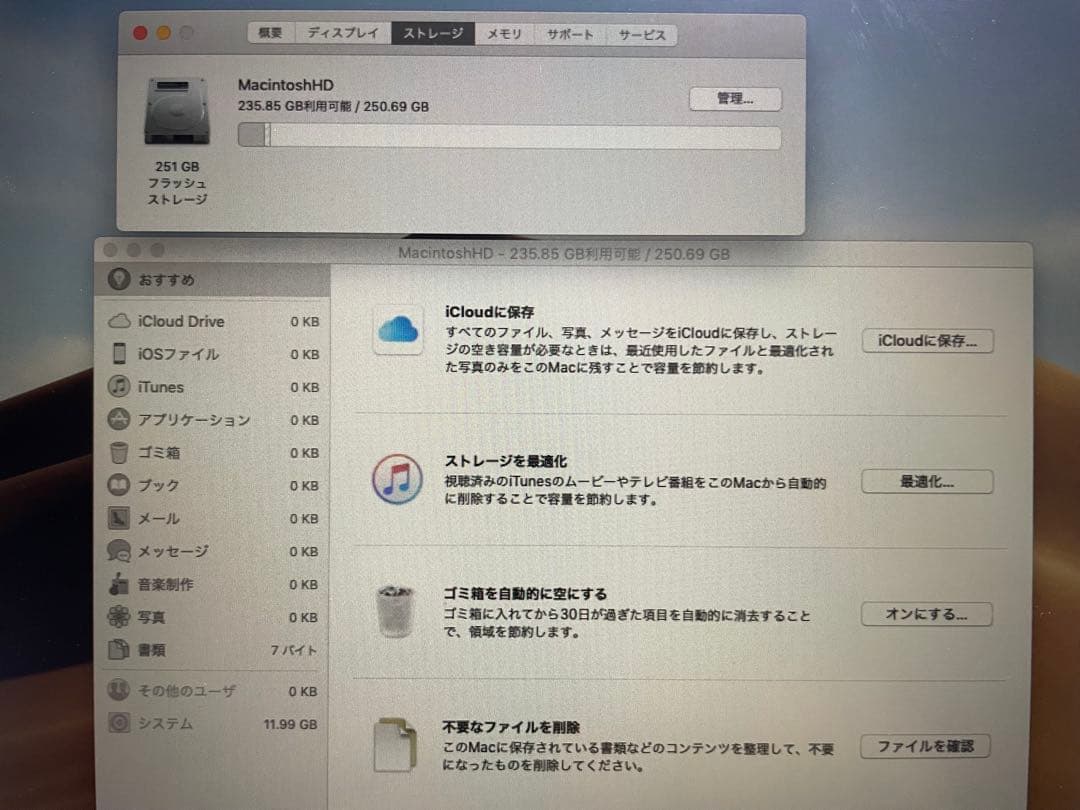Image resolution: width=1080 pixels, height=810 pixels.
Task: Click the ファイルを確認 button
Action: tap(927, 746)
